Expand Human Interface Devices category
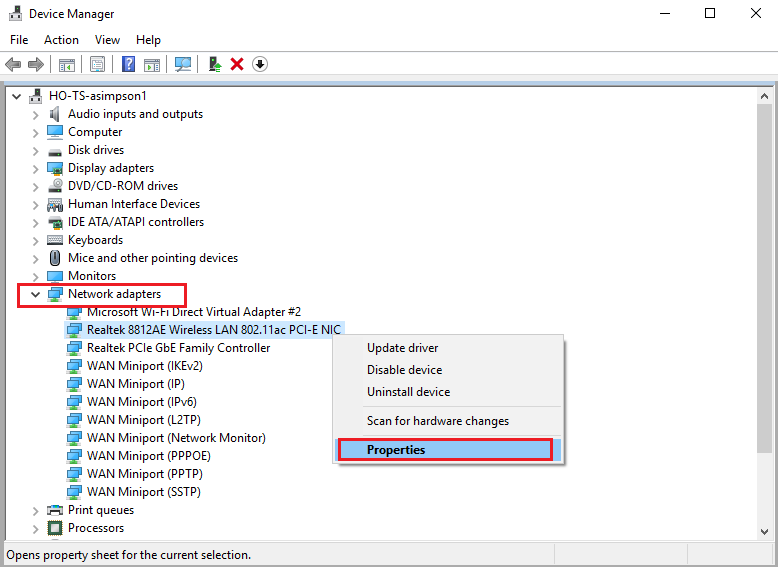Viewport: 778px width, 567px height. point(35,205)
